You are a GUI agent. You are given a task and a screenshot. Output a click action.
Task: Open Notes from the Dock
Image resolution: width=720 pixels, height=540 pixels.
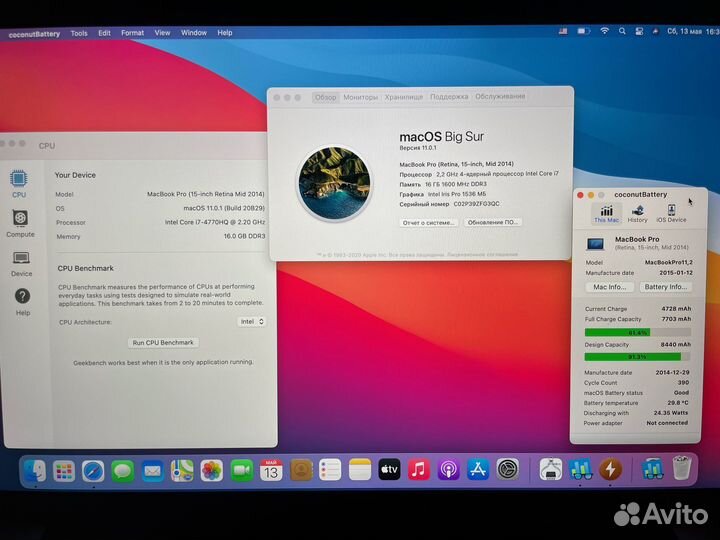pos(360,470)
